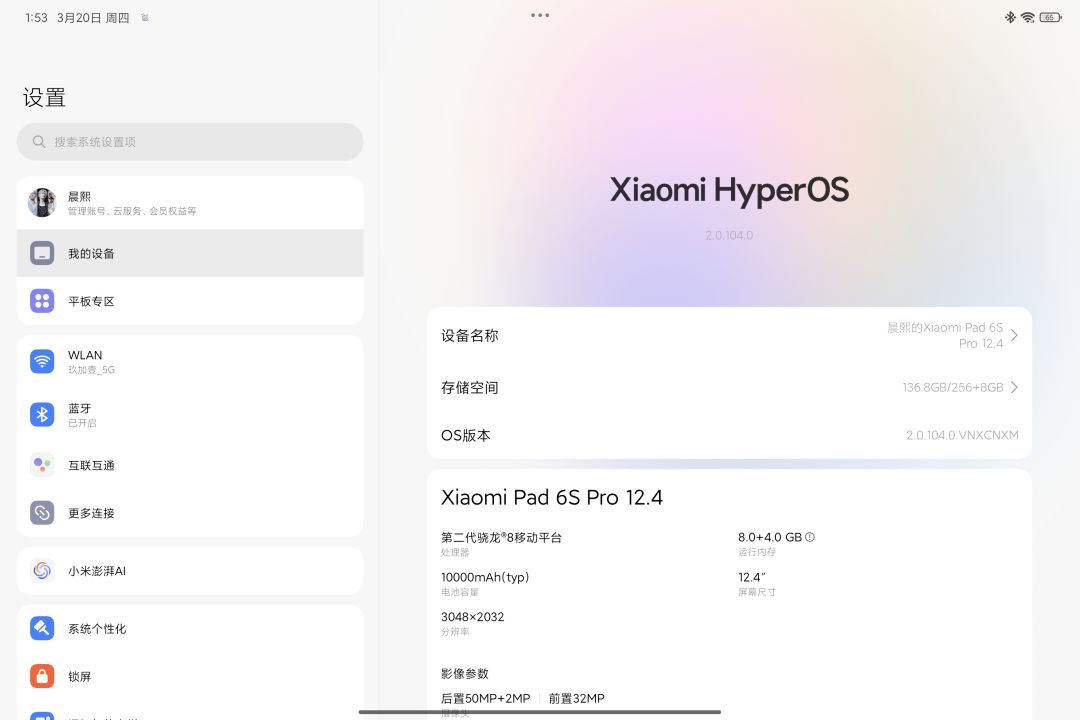
Task: Open the 设备名称 row
Action: click(729, 336)
